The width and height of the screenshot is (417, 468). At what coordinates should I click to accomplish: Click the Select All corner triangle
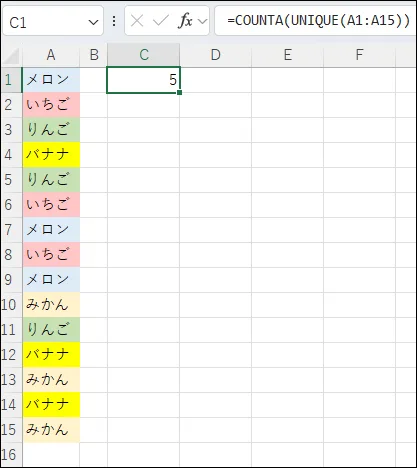pyautogui.click(x=12, y=56)
